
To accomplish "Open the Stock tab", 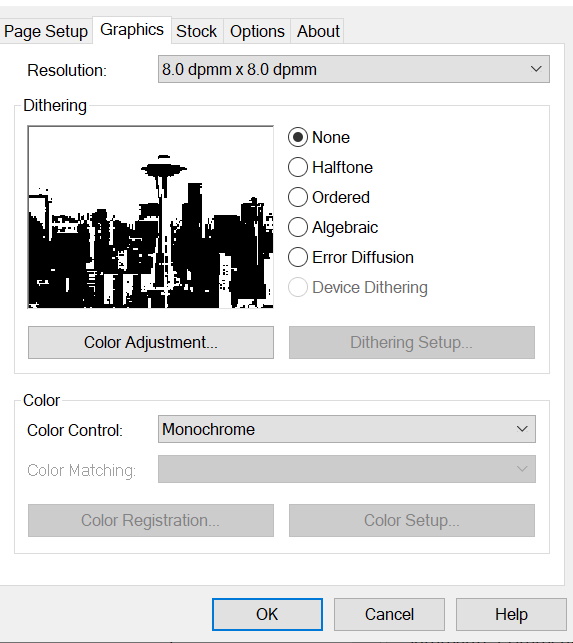I will [x=196, y=31].
